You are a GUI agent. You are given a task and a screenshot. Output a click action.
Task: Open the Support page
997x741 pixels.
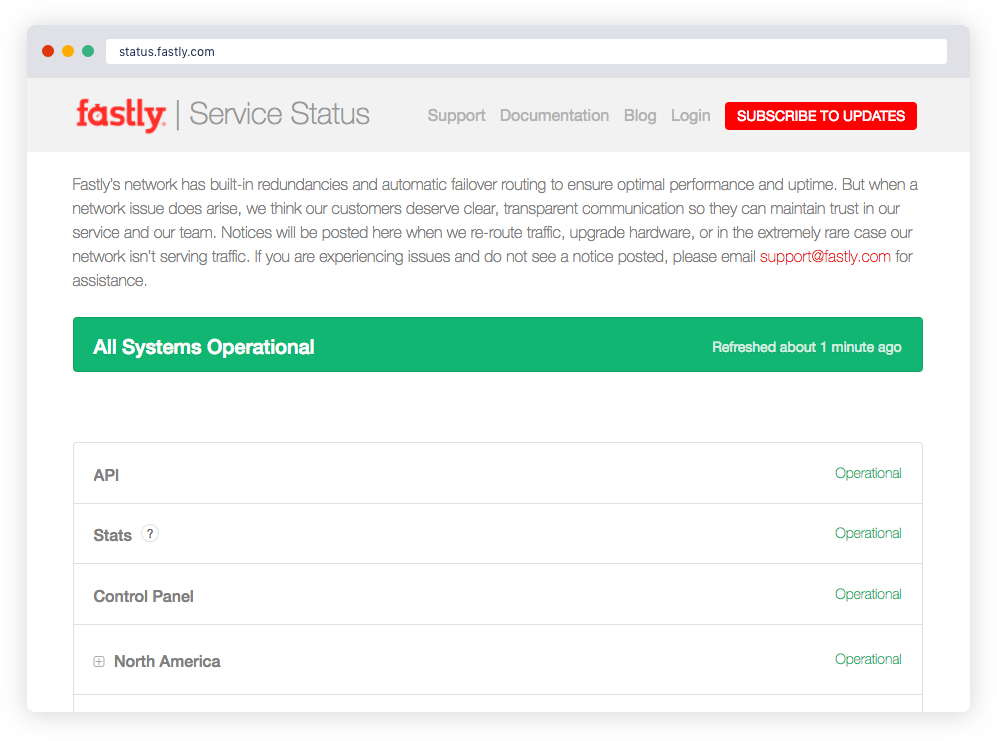point(456,115)
